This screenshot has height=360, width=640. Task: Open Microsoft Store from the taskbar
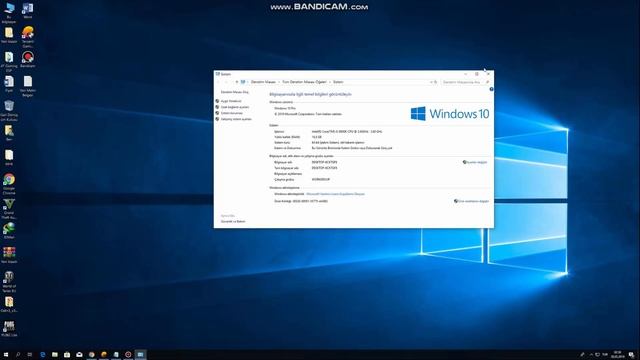coord(67,355)
